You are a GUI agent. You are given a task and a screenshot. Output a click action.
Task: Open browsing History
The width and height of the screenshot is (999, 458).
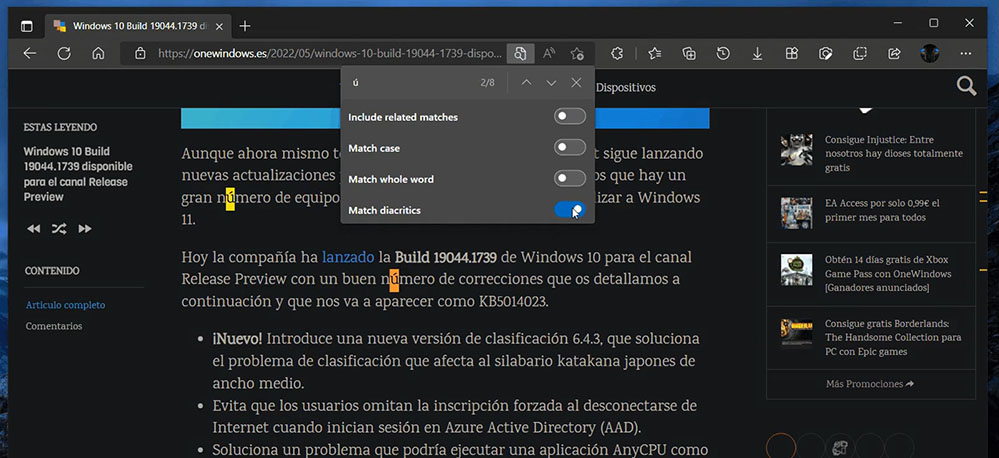[722, 54]
